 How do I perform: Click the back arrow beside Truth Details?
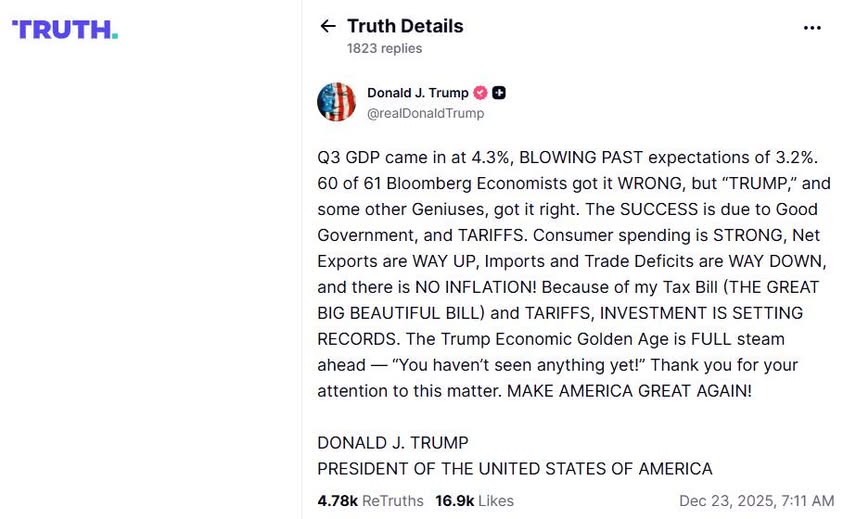[x=328, y=27]
